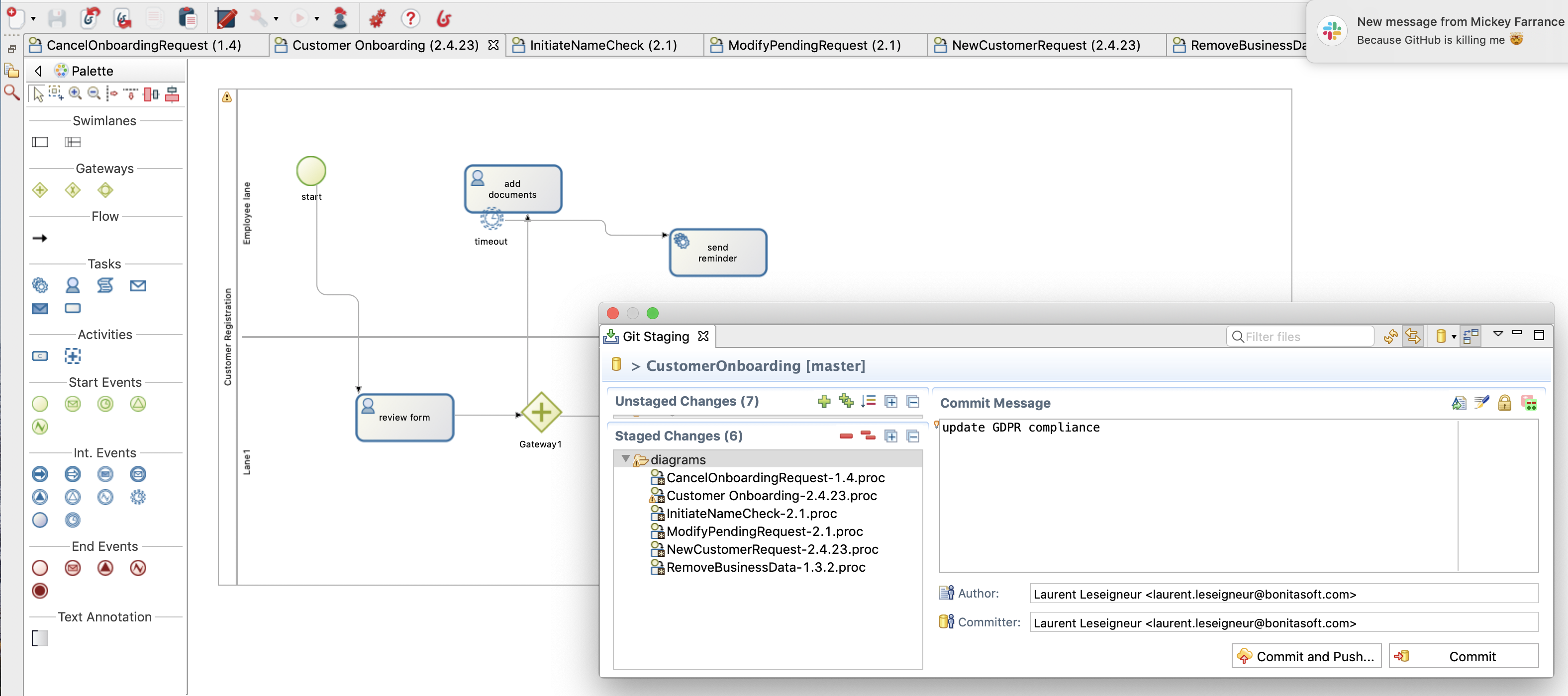Open the UI Designer pencil icon
The image size is (1568, 696).
pyautogui.click(x=226, y=17)
